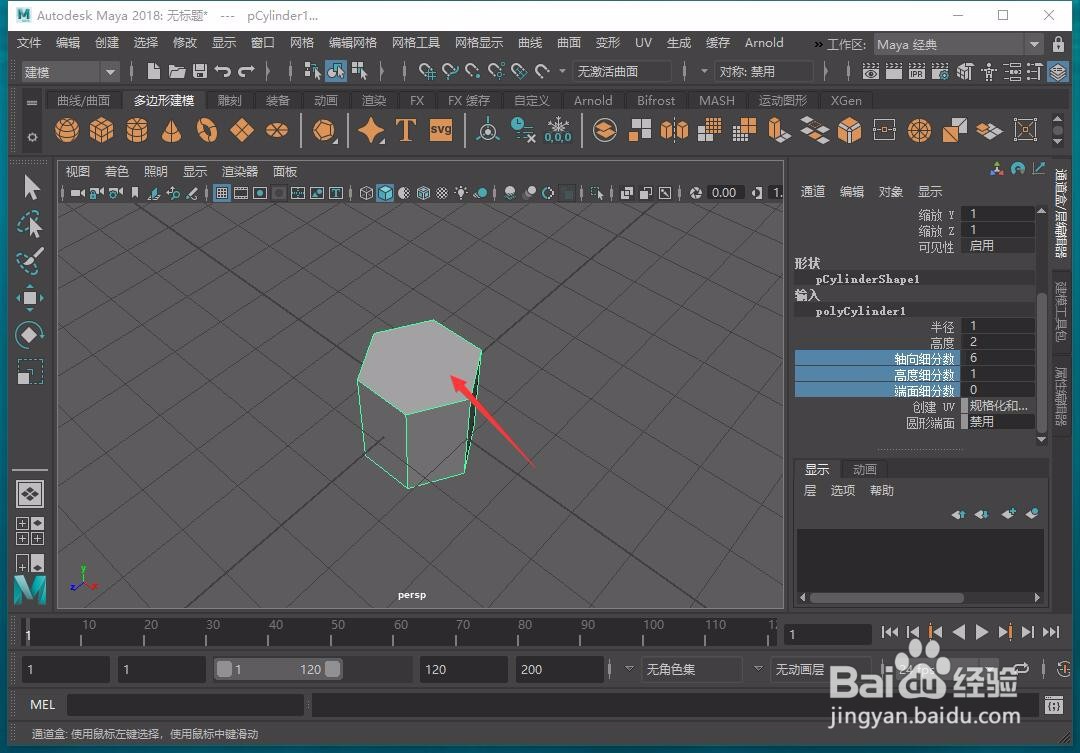Toggle select by object type mode
Image resolution: width=1080 pixels, height=753 pixels.
(336, 71)
